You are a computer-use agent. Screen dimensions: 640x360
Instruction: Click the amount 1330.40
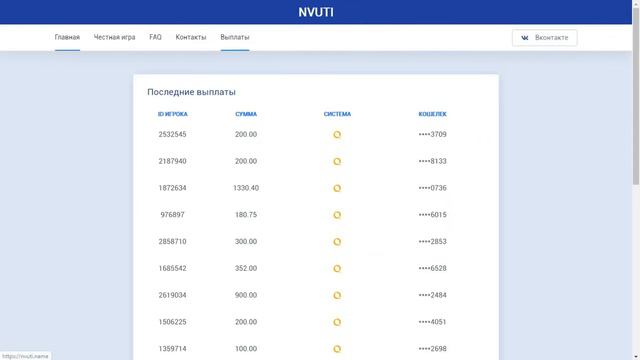click(x=246, y=188)
